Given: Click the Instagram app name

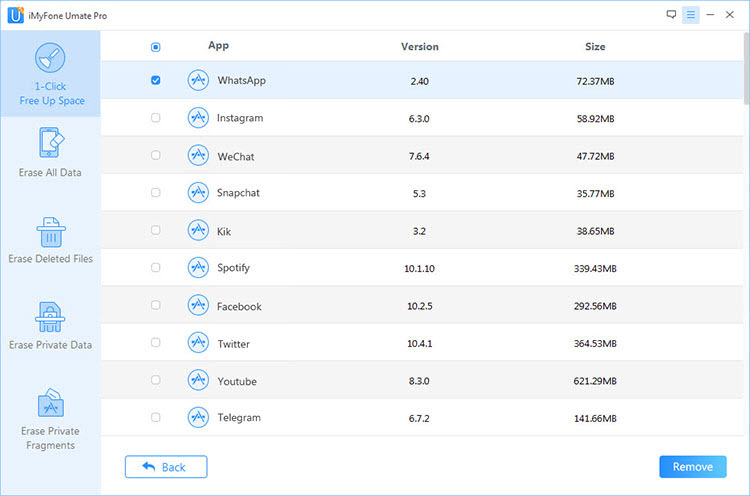Looking at the screenshot, I should coord(240,118).
